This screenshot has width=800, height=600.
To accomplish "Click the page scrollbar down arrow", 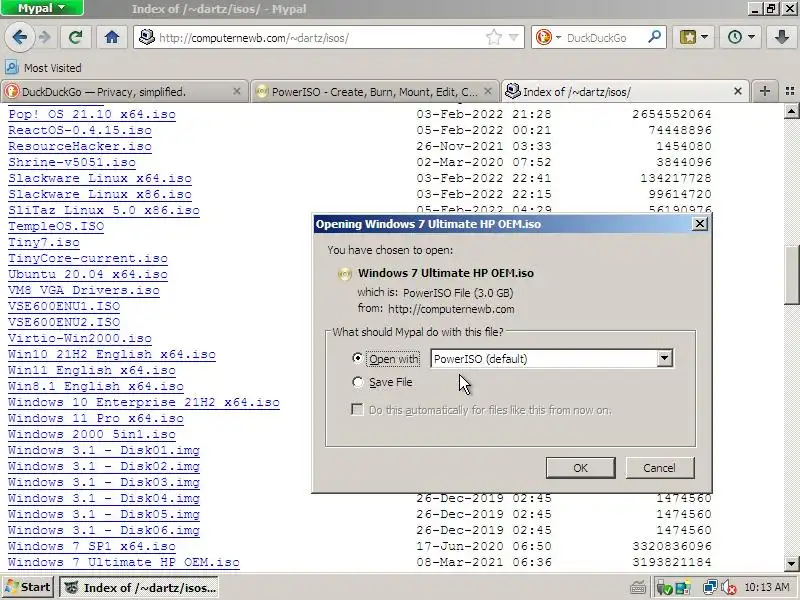I will pyautogui.click(x=792, y=564).
